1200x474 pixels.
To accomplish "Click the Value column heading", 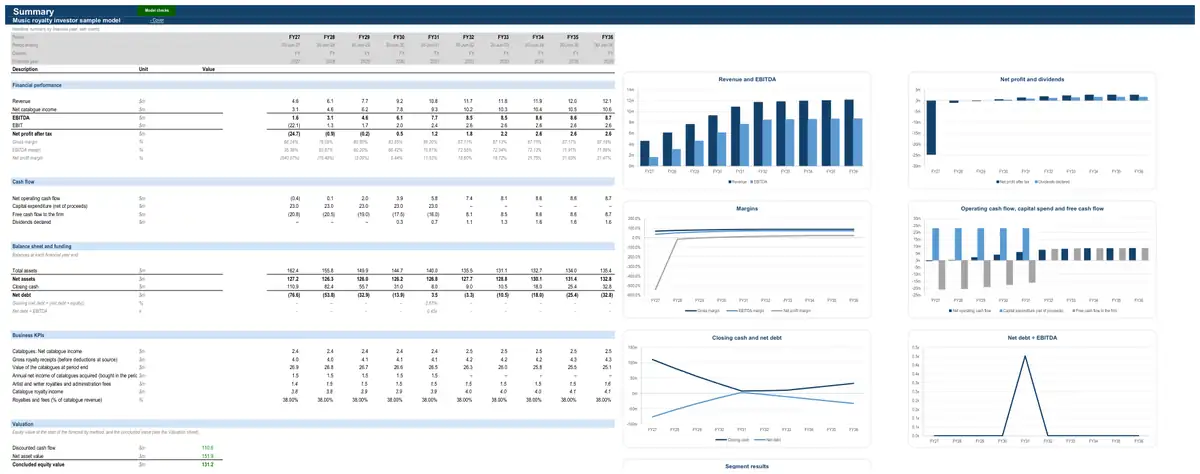I will (x=209, y=69).
